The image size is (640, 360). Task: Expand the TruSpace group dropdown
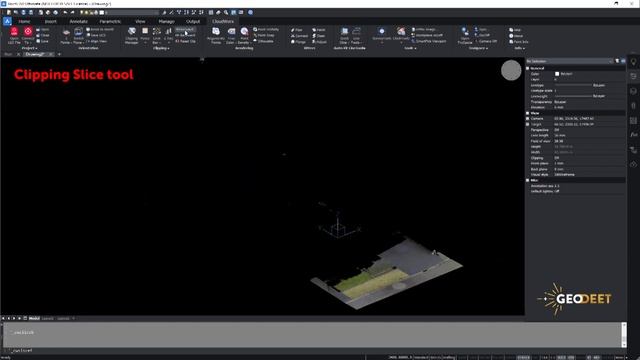click(x=478, y=48)
